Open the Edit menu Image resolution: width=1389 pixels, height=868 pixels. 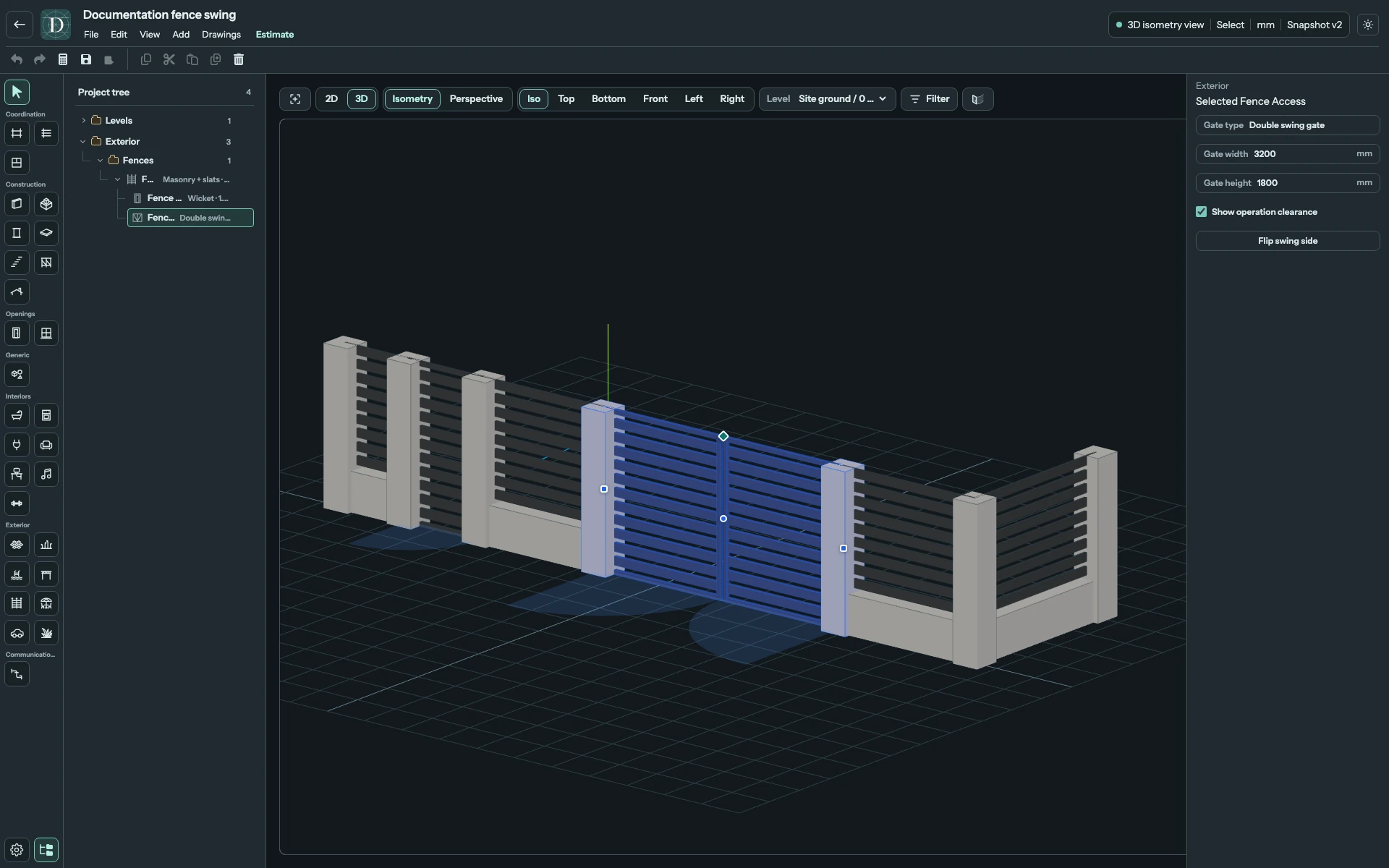click(119, 35)
